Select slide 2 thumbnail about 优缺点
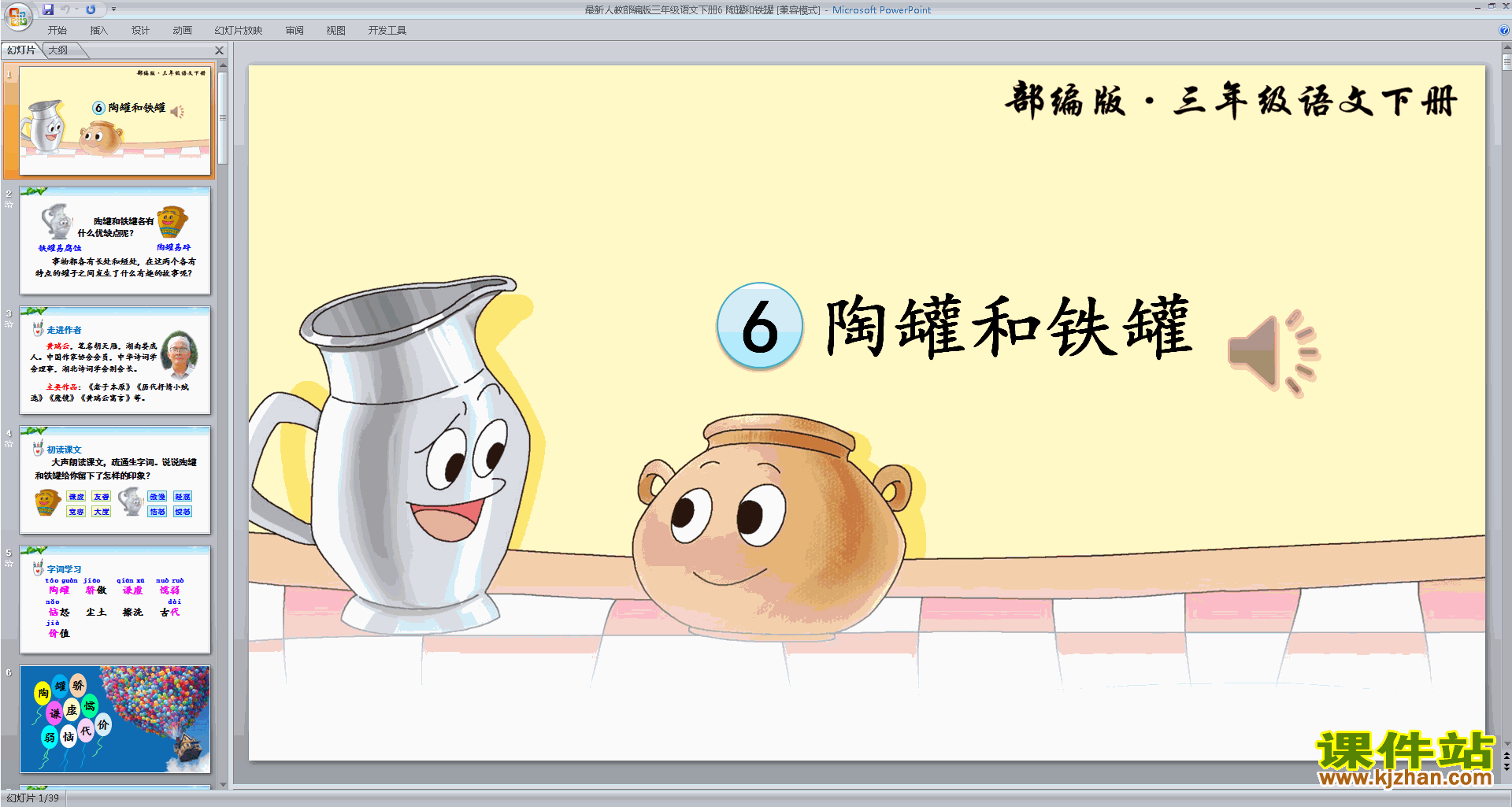The width and height of the screenshot is (1512, 807). pos(115,240)
